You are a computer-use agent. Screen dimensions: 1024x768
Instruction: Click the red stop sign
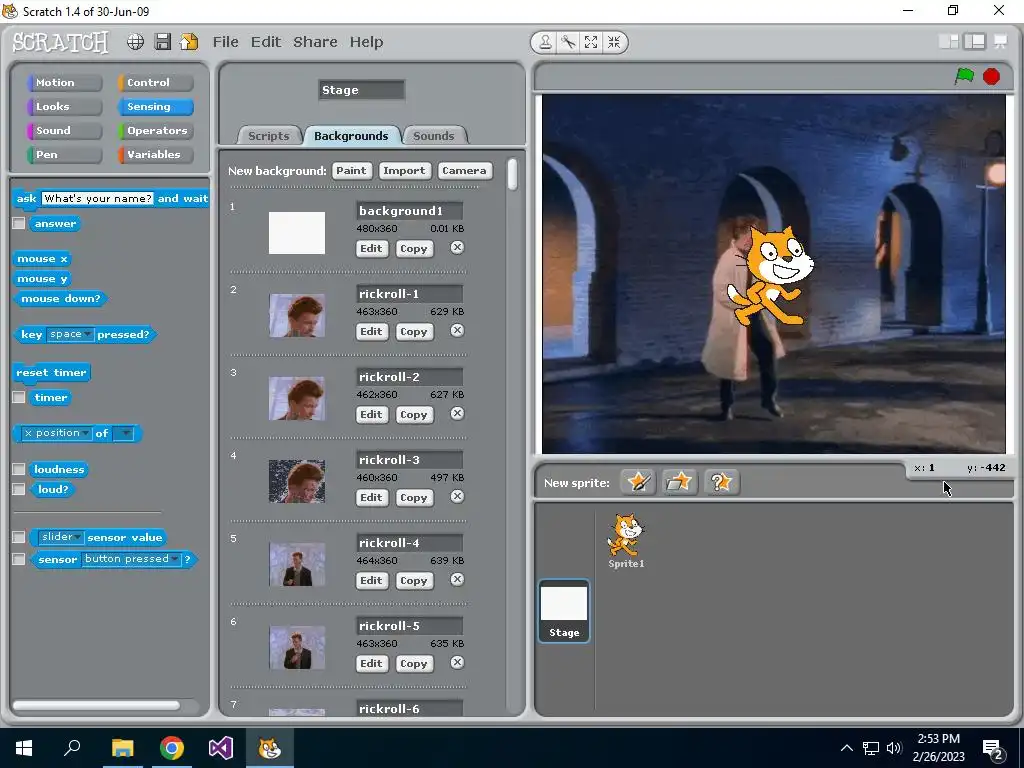click(991, 76)
